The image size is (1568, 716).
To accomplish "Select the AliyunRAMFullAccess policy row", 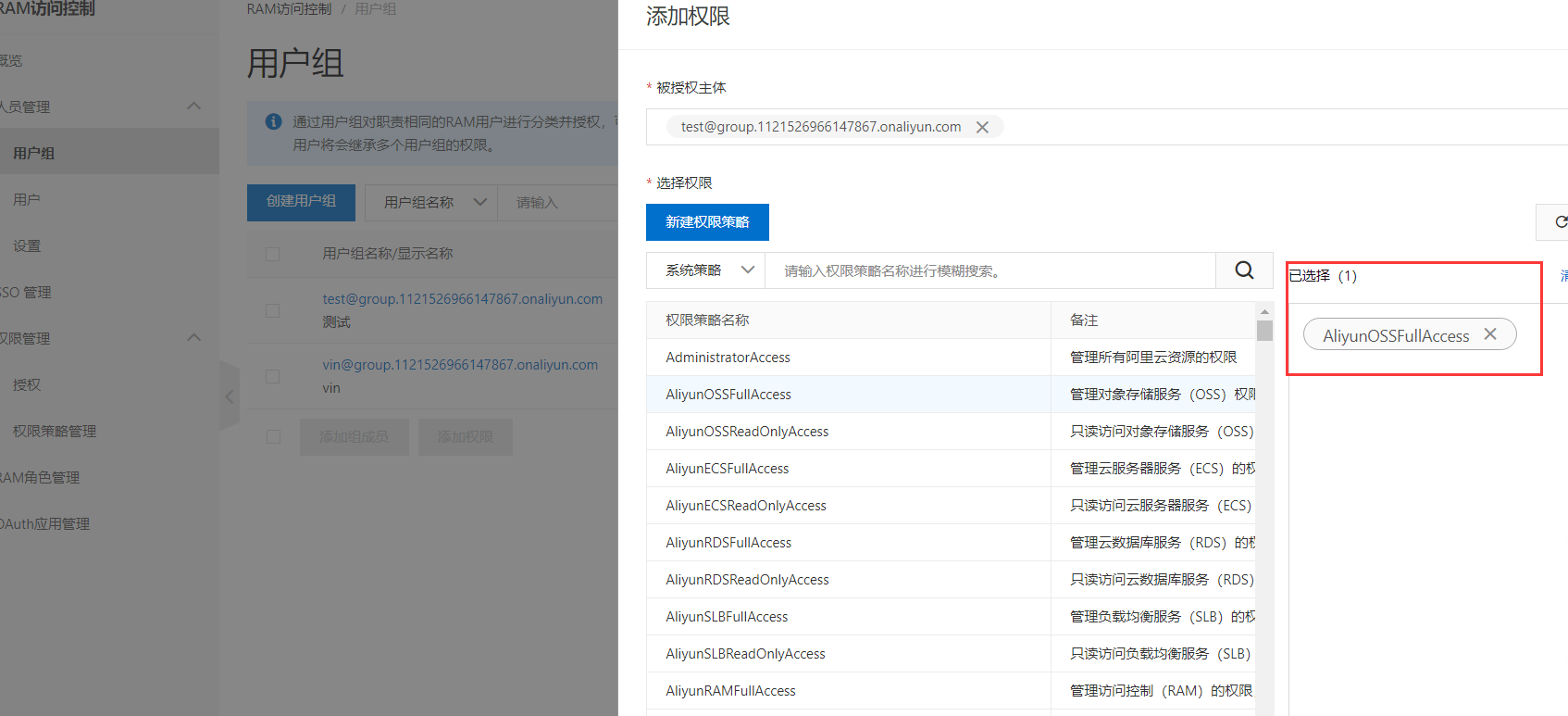I will pyautogui.click(x=951, y=691).
